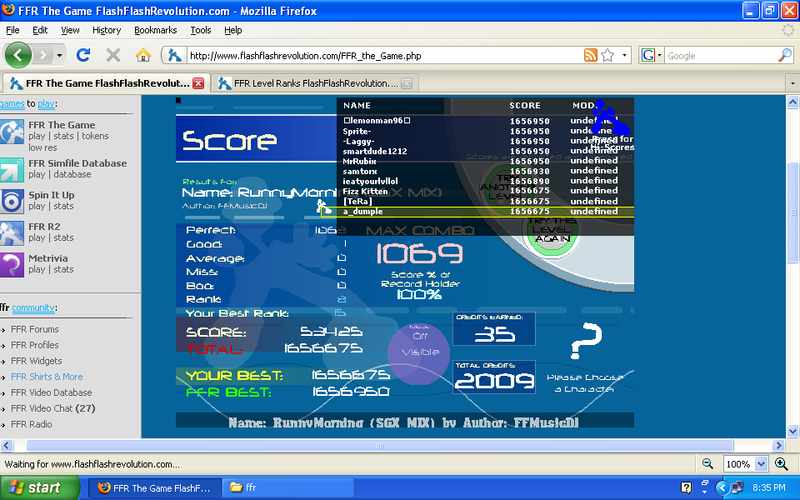Screen dimensions: 800x500
Task: Click the FFR The Game sidebar icon
Action: pyautogui.click(x=12, y=131)
